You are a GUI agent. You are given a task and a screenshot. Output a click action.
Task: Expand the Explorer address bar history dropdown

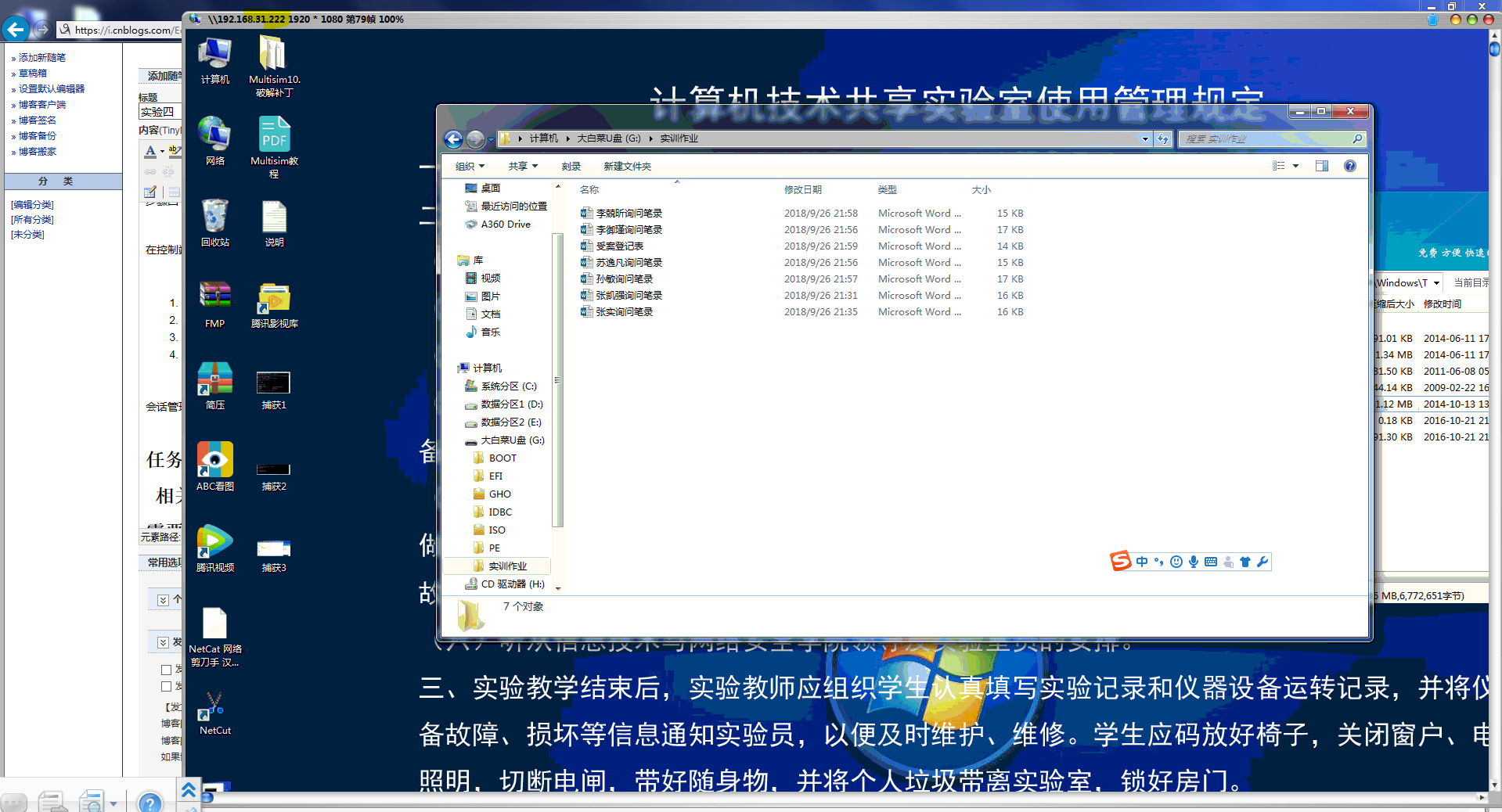pos(1145,138)
